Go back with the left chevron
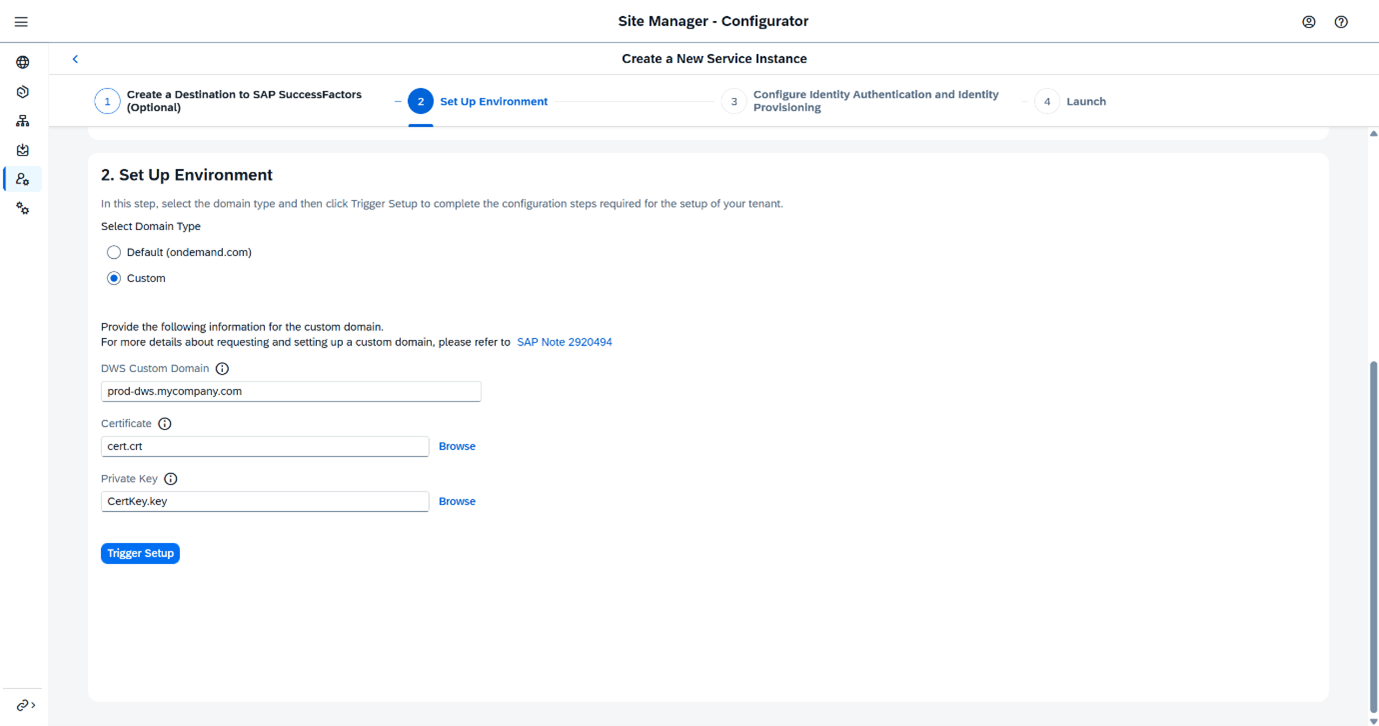This screenshot has height=726, width=1379. 75,59
